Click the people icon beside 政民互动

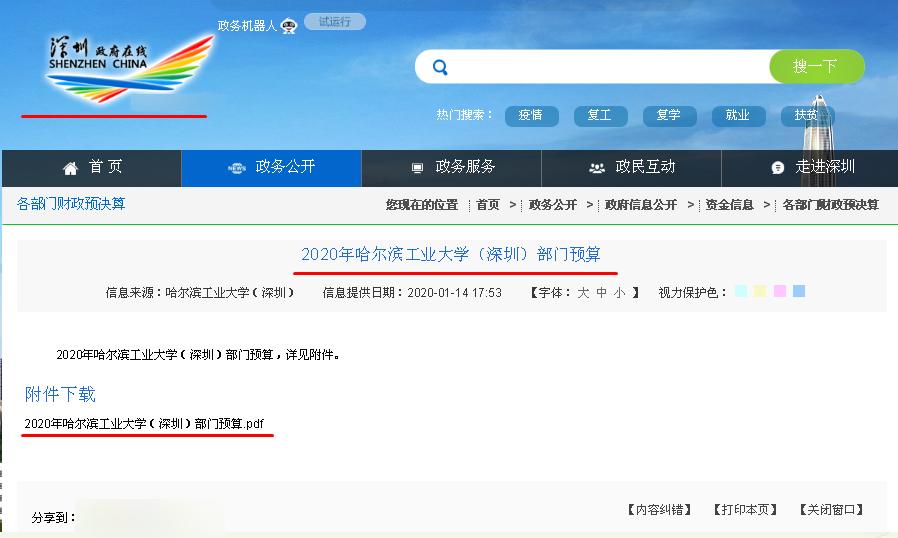(597, 168)
